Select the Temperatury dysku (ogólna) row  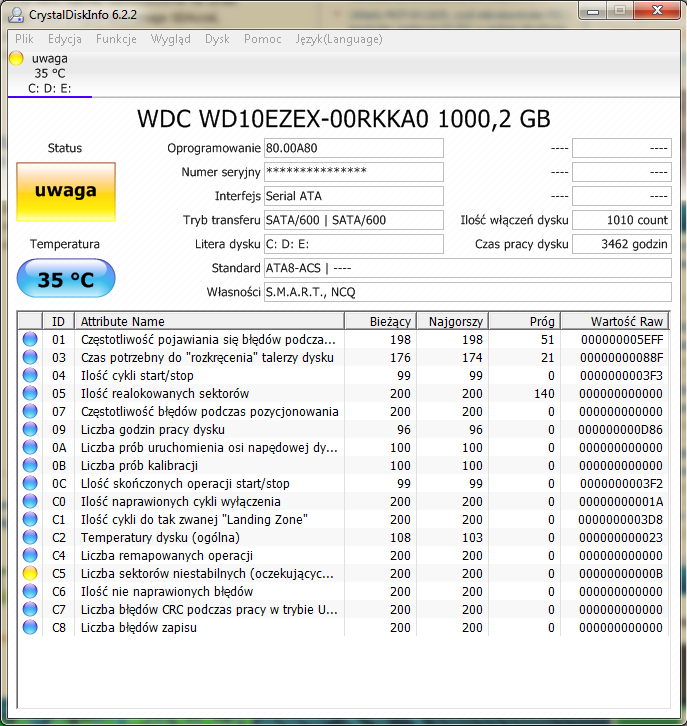tap(344, 538)
